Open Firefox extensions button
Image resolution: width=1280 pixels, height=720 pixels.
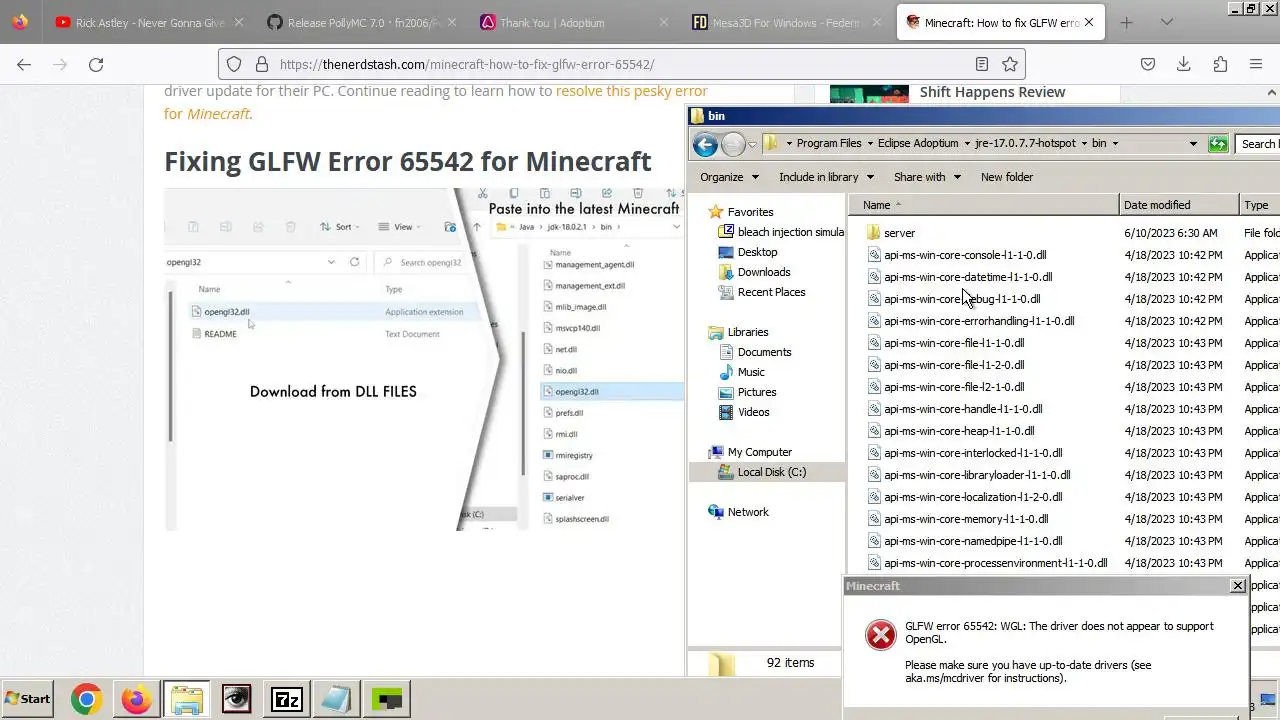point(1220,64)
